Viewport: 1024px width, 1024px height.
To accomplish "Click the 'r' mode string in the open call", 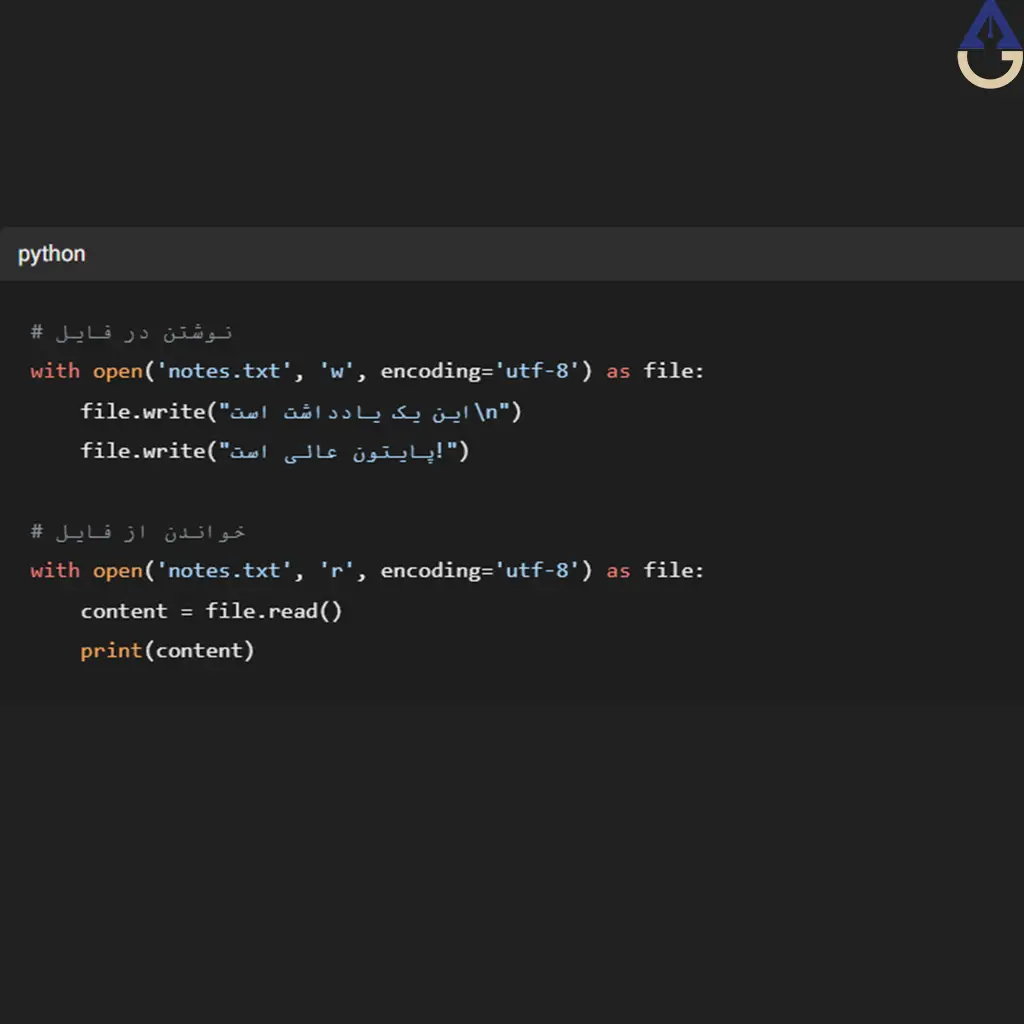I will [x=336, y=571].
